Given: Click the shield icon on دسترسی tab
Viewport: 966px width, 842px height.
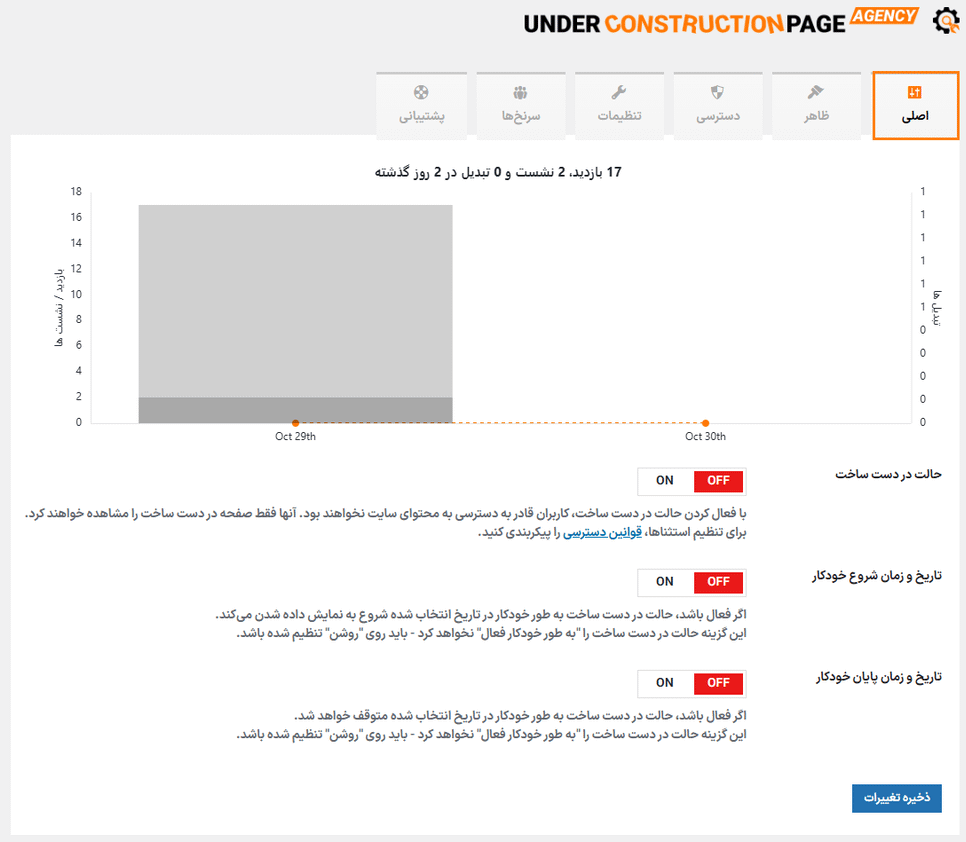Looking at the screenshot, I should [718, 93].
